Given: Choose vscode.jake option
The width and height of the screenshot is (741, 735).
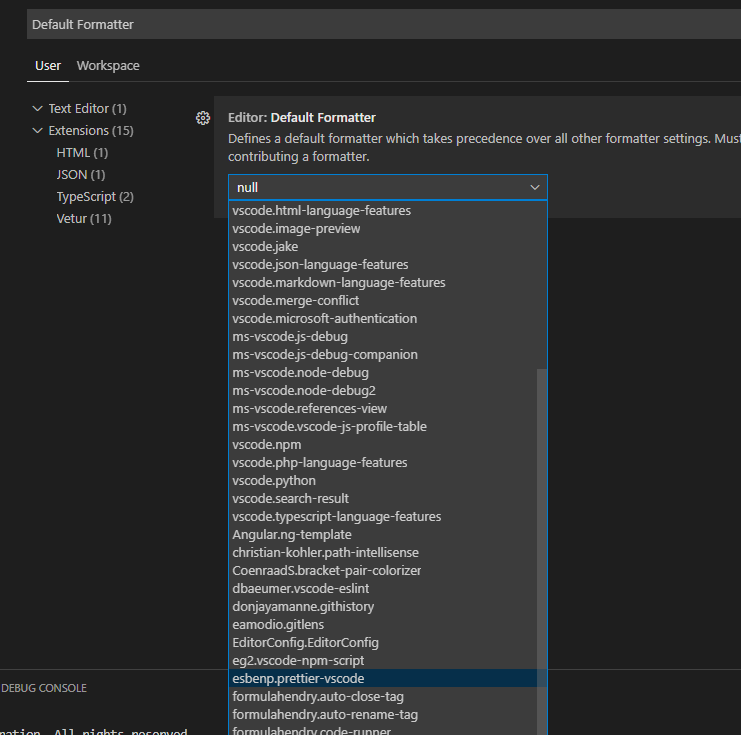Looking at the screenshot, I should 383,246.
